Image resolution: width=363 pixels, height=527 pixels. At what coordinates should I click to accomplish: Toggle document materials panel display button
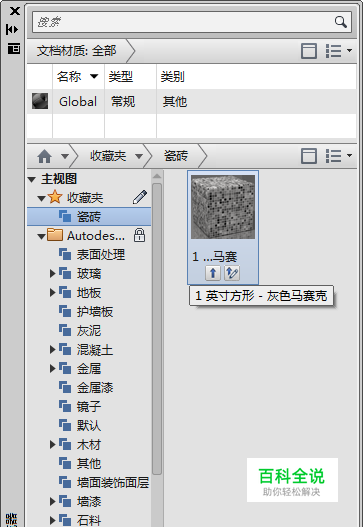click(309, 51)
